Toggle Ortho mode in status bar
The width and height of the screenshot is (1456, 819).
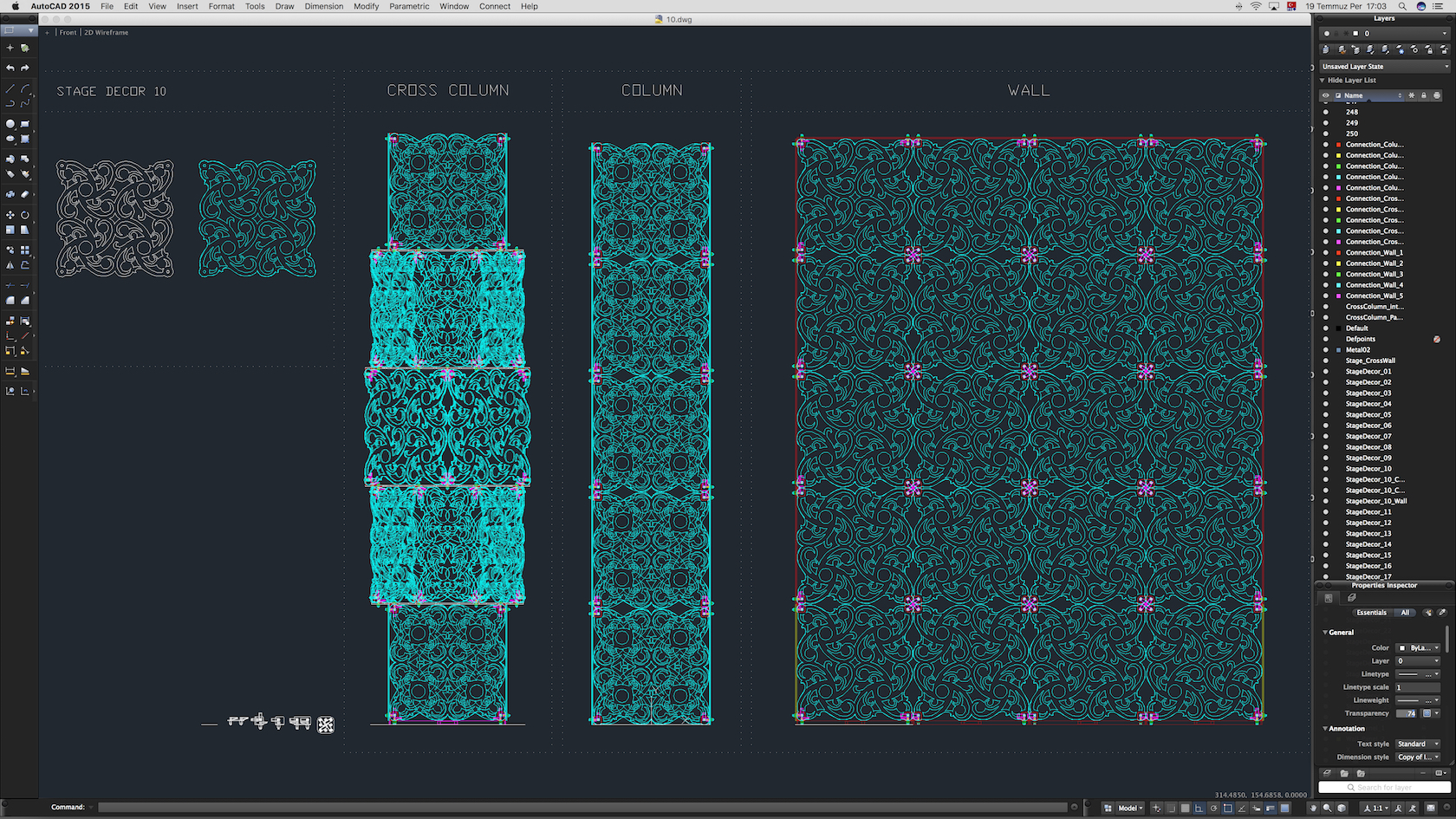pos(1199,808)
